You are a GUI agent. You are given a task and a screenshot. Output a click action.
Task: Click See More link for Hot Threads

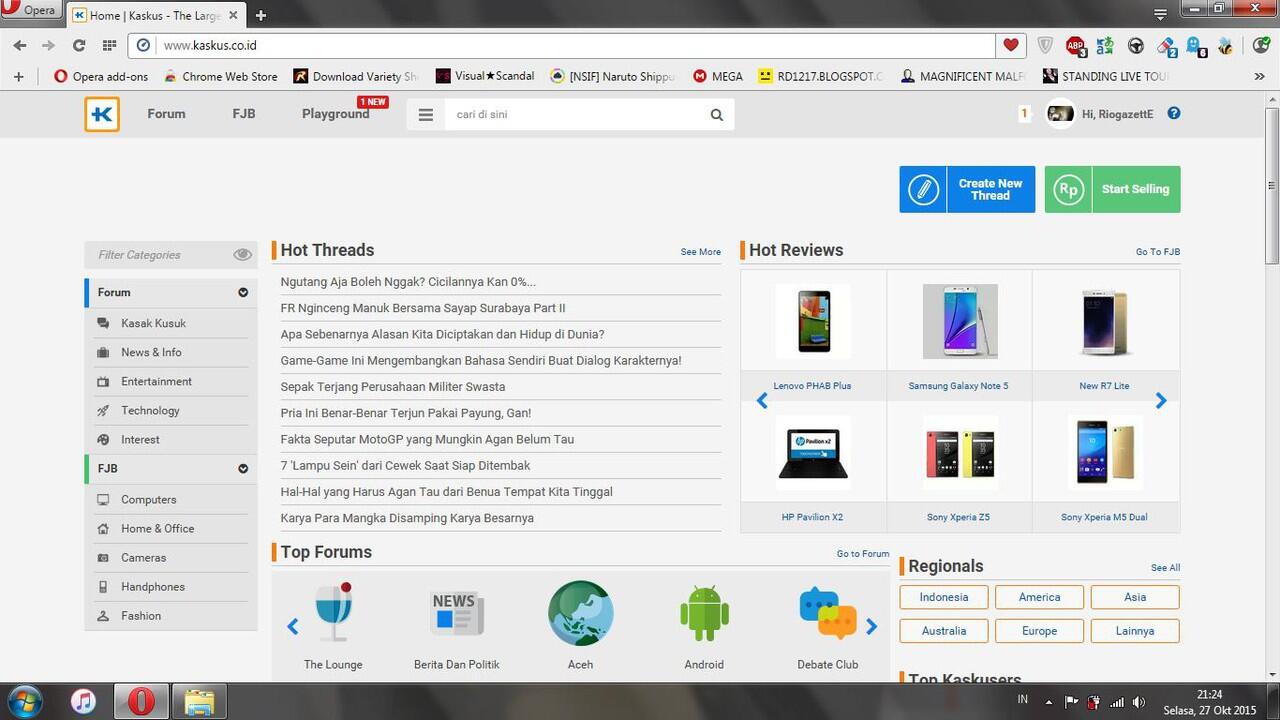(x=701, y=252)
